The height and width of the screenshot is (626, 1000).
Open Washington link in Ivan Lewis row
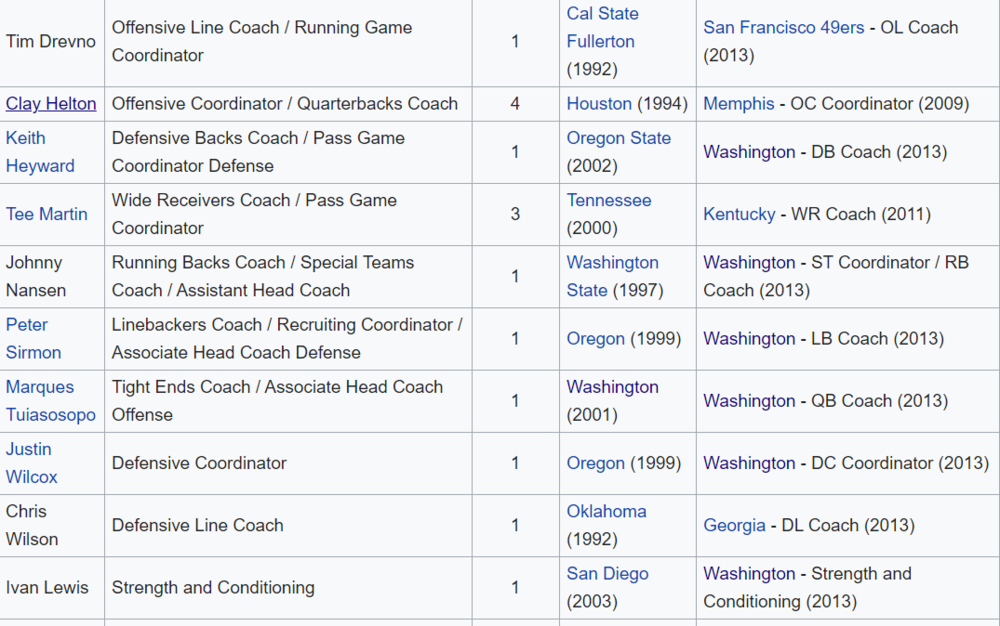pos(749,574)
